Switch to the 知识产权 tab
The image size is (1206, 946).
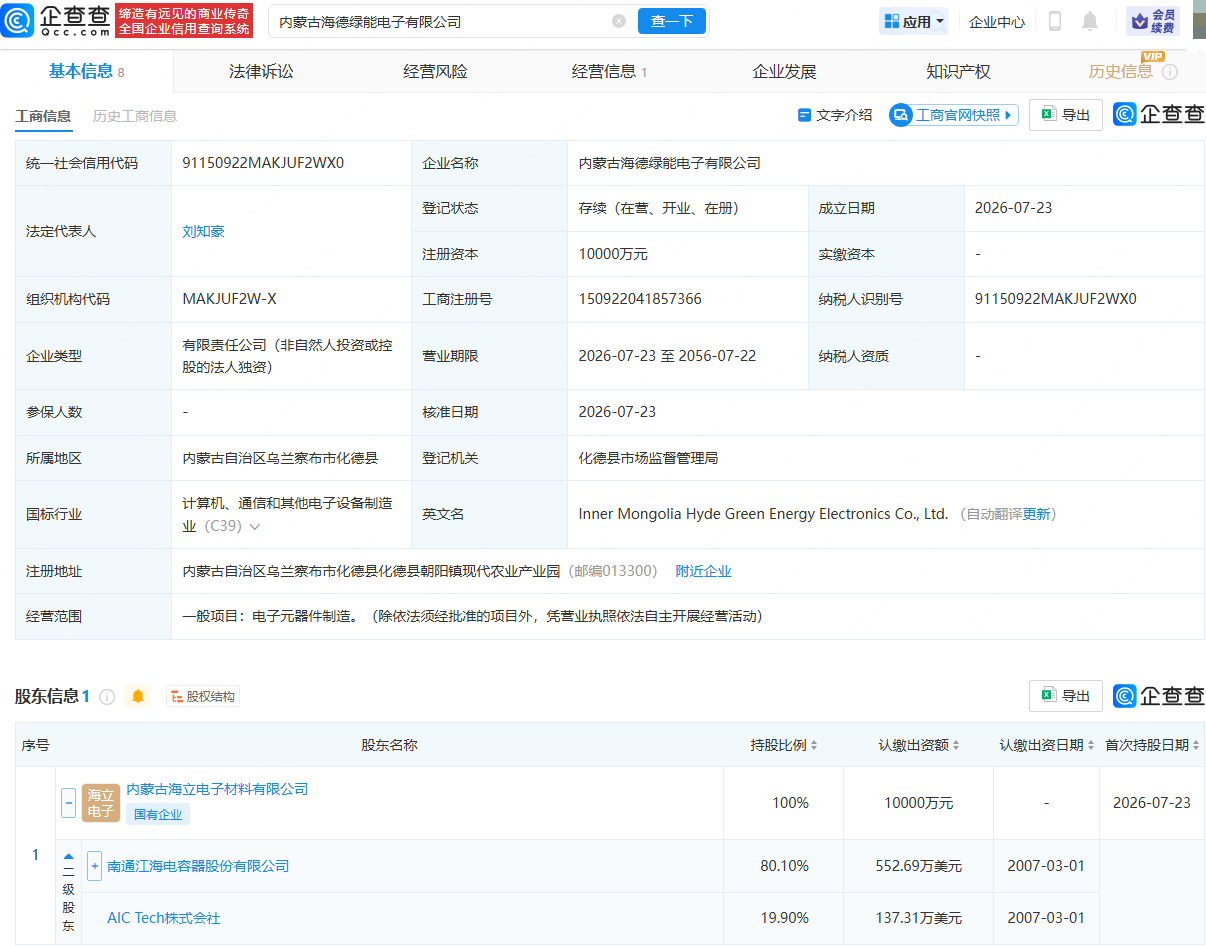coord(958,72)
